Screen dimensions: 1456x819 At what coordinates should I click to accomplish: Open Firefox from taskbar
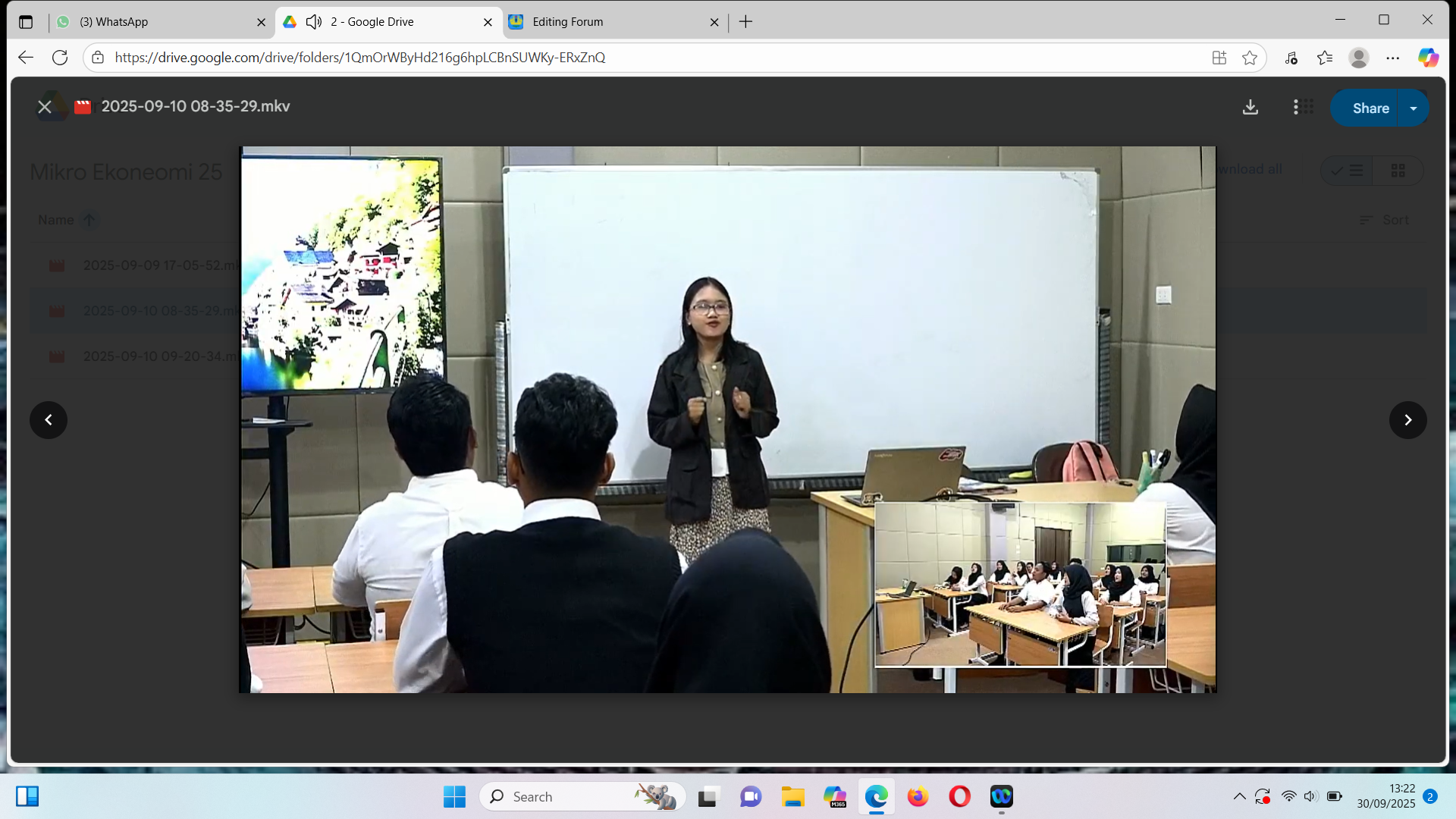pyautogui.click(x=918, y=796)
